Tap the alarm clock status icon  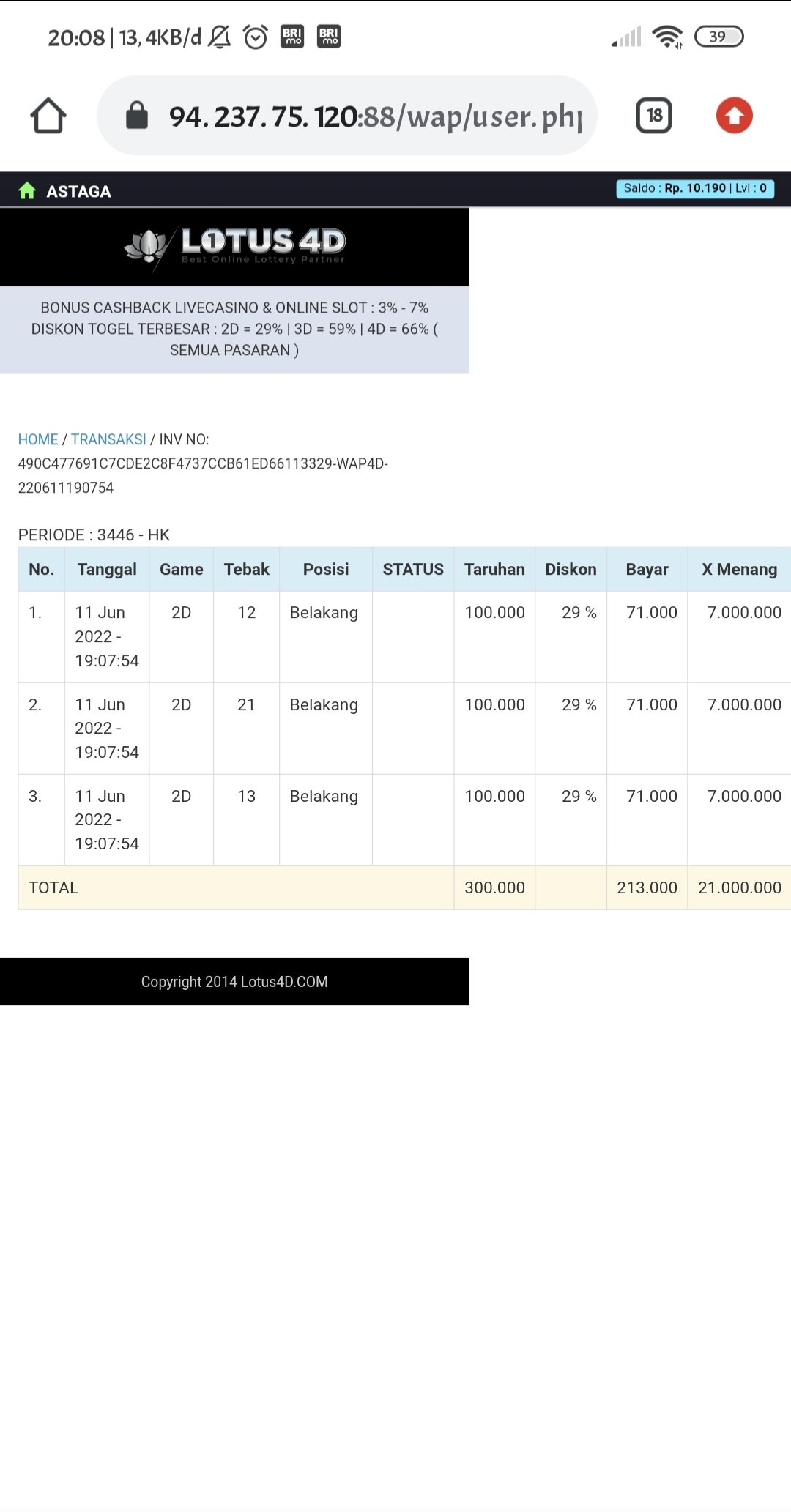tap(255, 37)
